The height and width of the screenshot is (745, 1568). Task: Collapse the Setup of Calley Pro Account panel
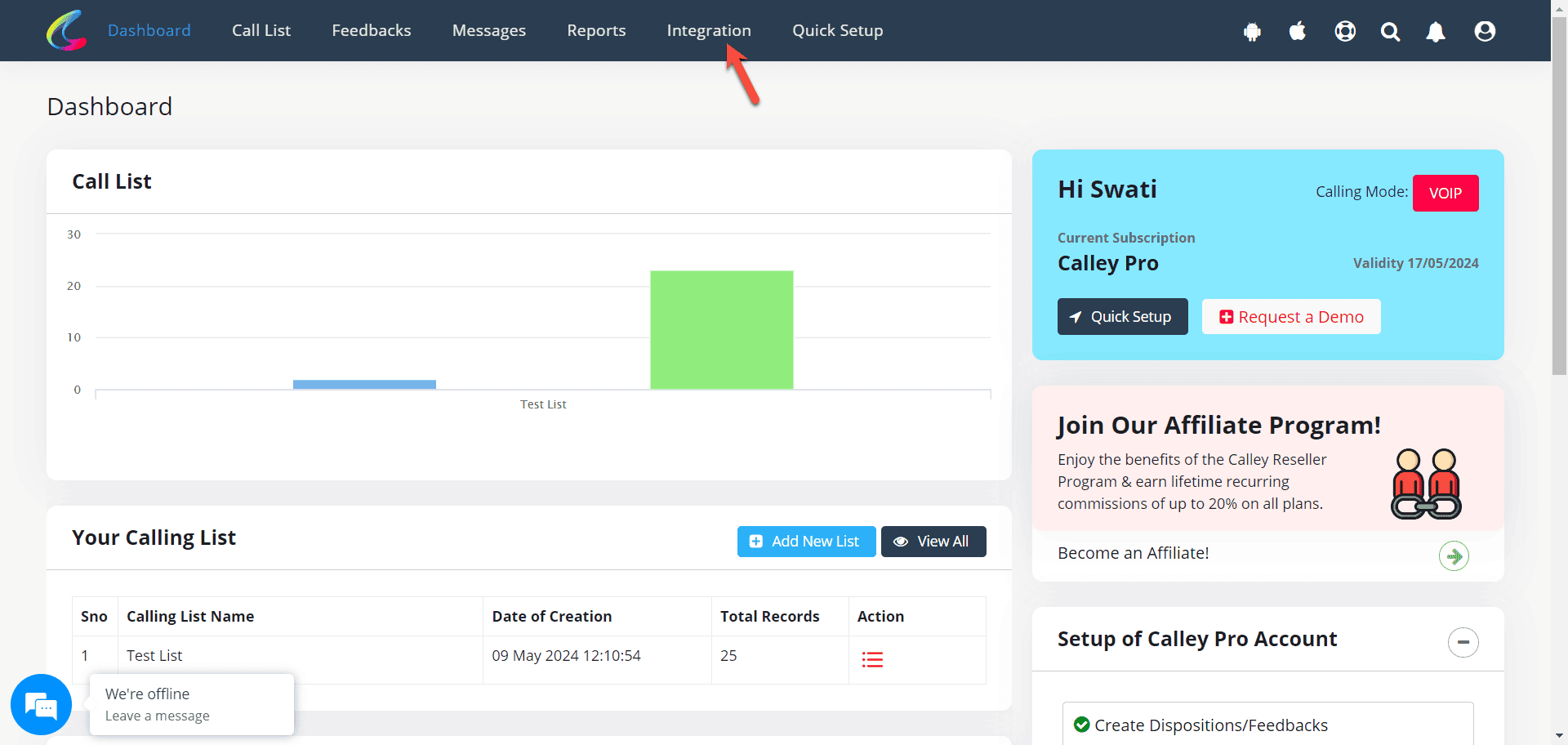[1463, 642]
